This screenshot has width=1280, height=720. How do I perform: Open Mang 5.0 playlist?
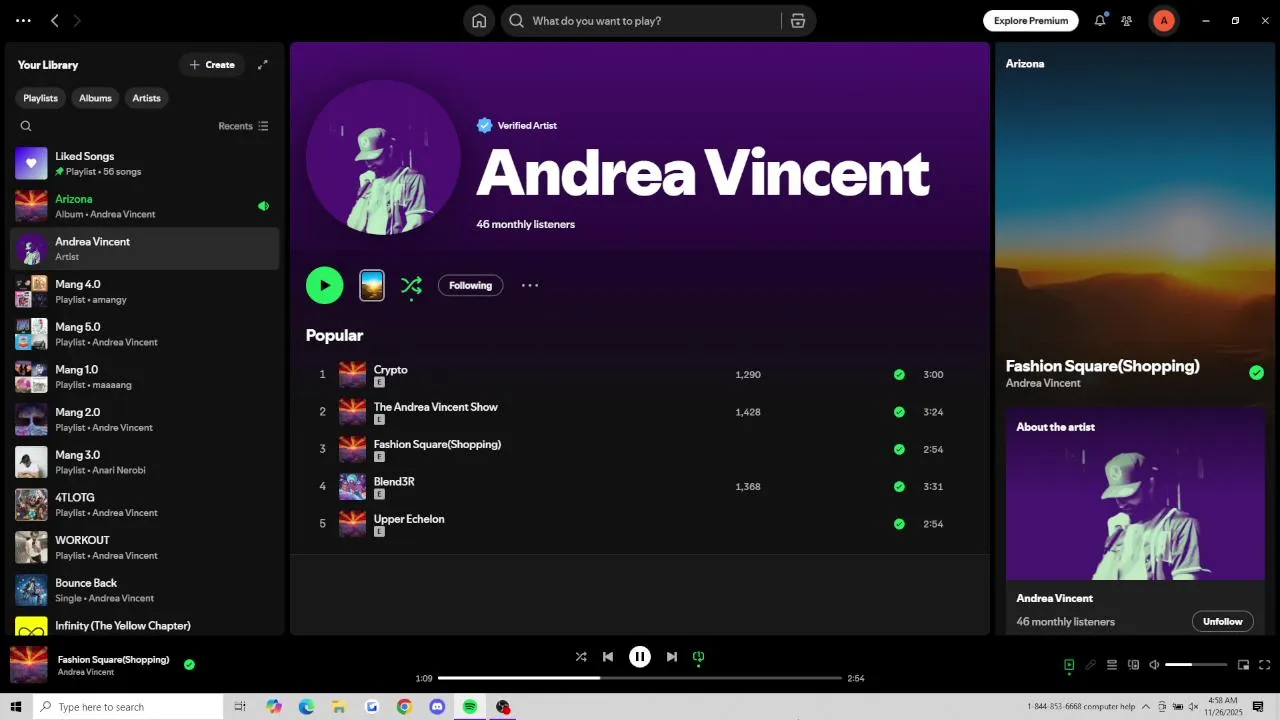point(145,334)
